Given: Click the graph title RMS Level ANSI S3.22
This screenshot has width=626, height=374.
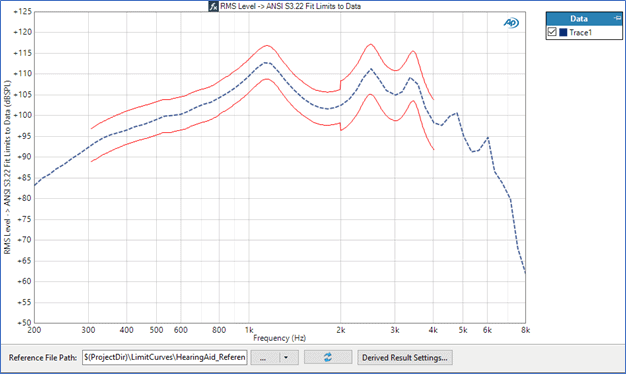Looking at the screenshot, I should [x=290, y=6].
